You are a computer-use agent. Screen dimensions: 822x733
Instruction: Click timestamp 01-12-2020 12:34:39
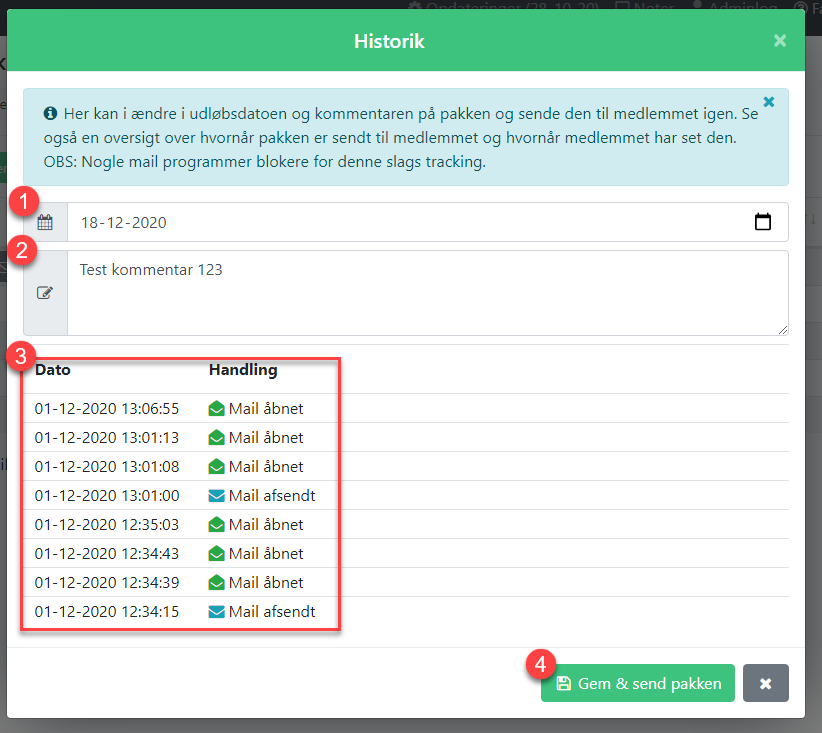107,583
